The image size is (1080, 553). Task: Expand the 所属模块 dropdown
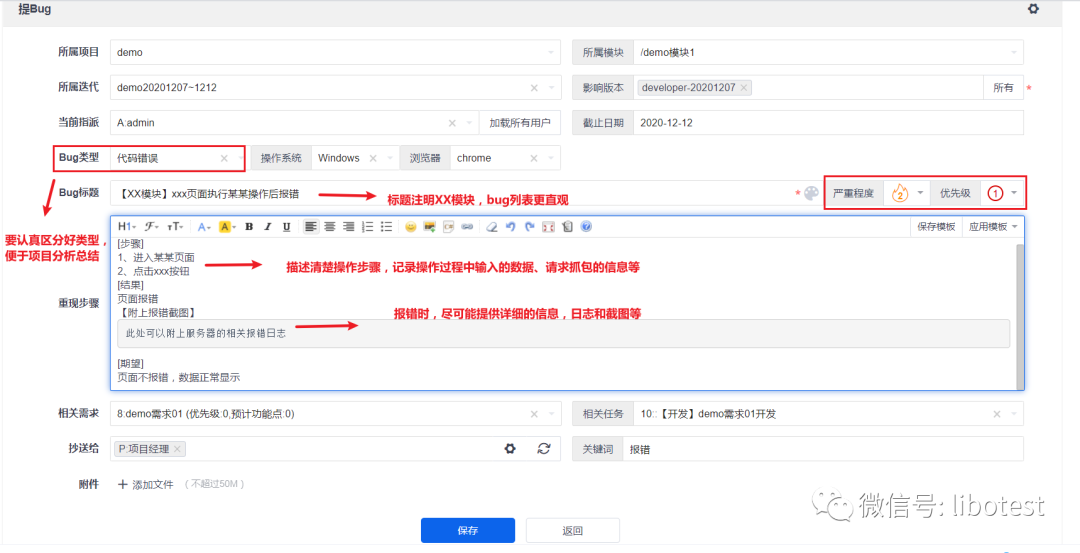pyautogui.click(x=1014, y=52)
